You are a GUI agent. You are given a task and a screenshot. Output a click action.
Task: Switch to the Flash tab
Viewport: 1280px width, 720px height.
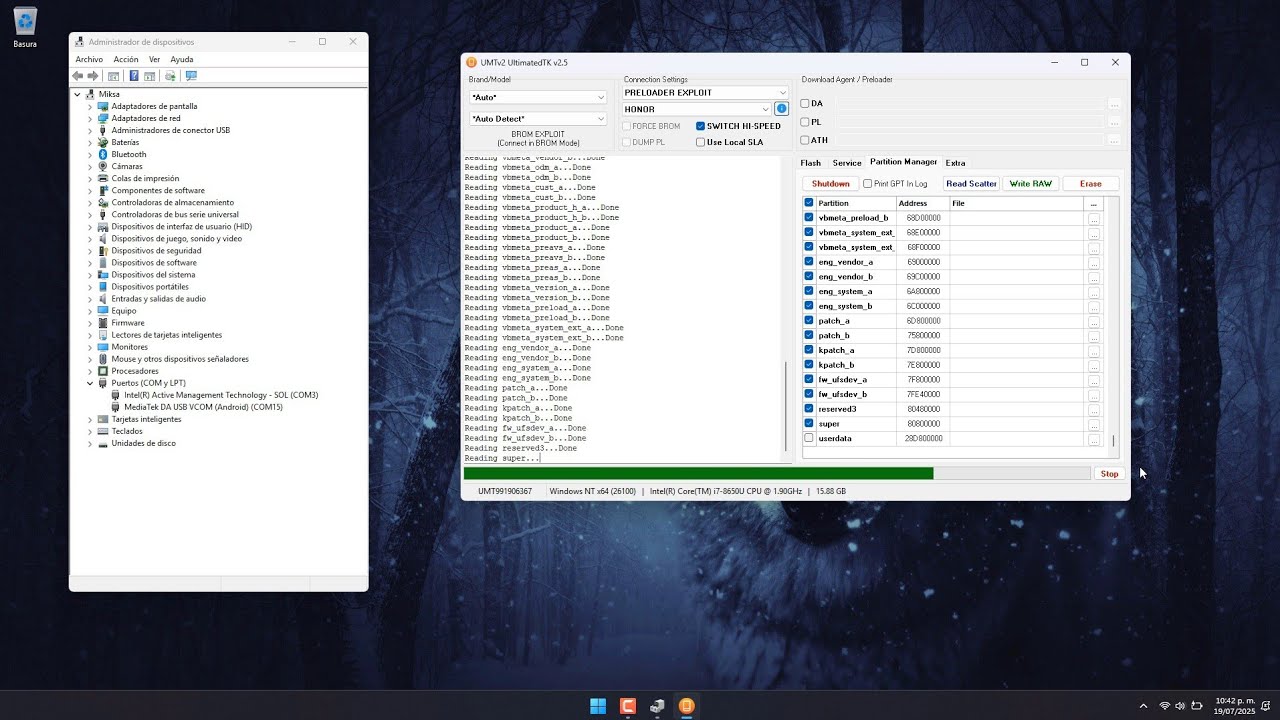coord(810,163)
